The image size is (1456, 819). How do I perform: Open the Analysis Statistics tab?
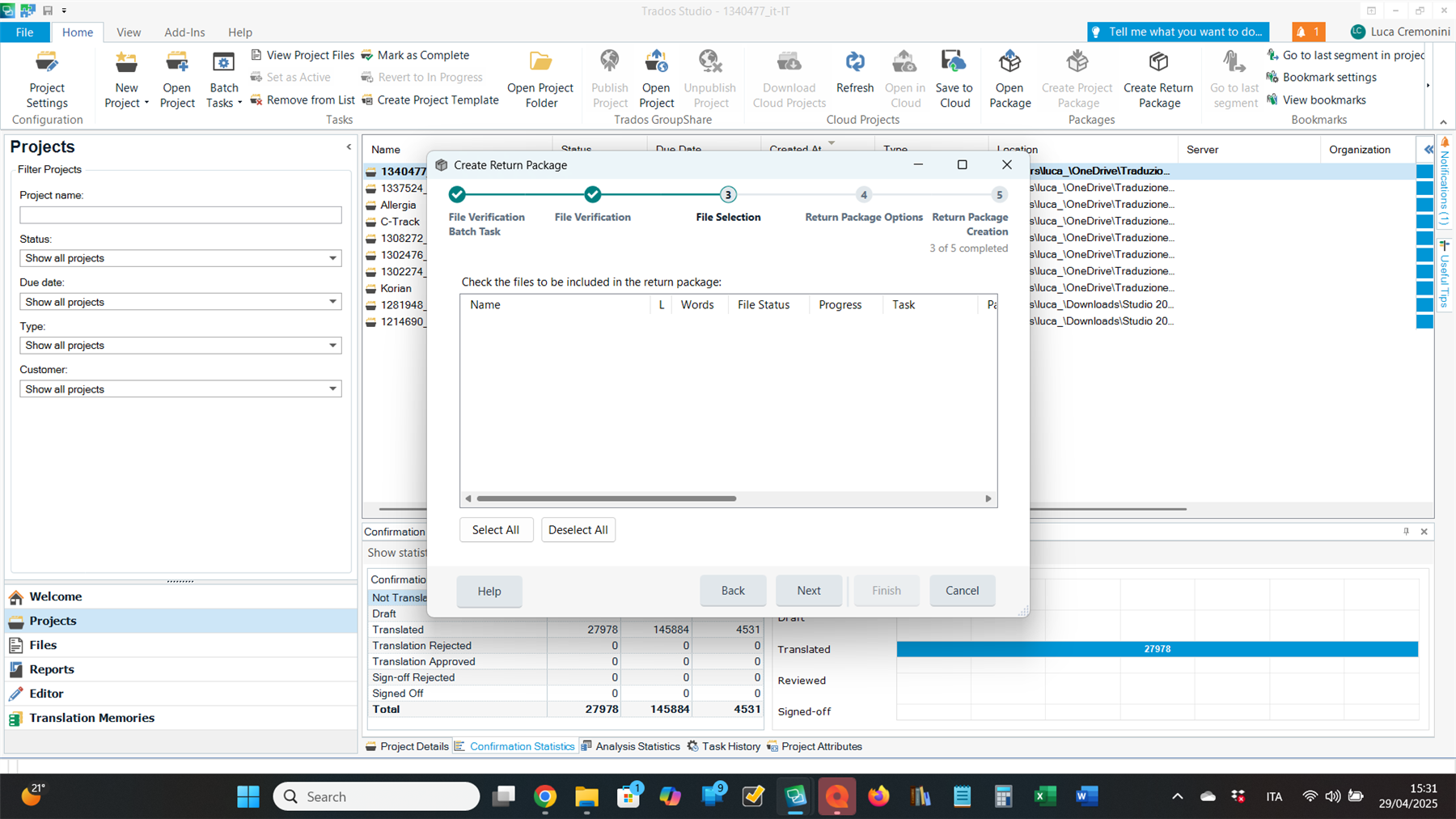pyautogui.click(x=637, y=746)
